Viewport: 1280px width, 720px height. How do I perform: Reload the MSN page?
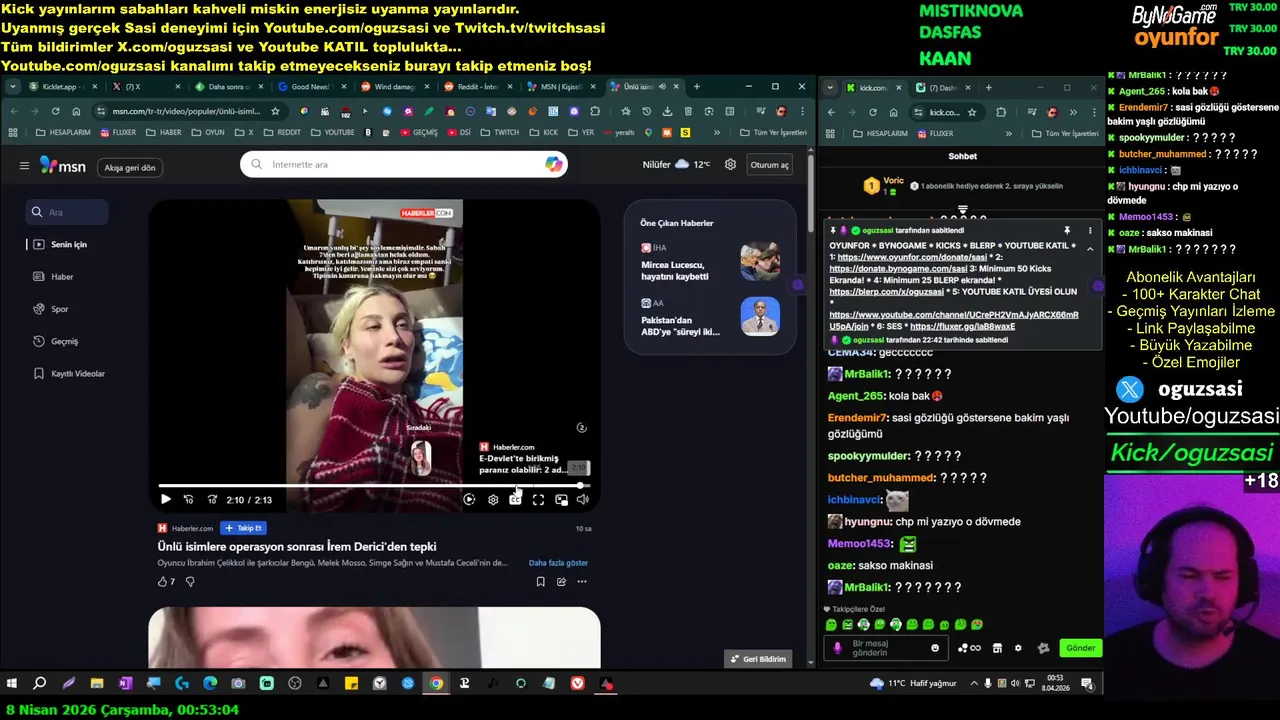pyautogui.click(x=55, y=111)
